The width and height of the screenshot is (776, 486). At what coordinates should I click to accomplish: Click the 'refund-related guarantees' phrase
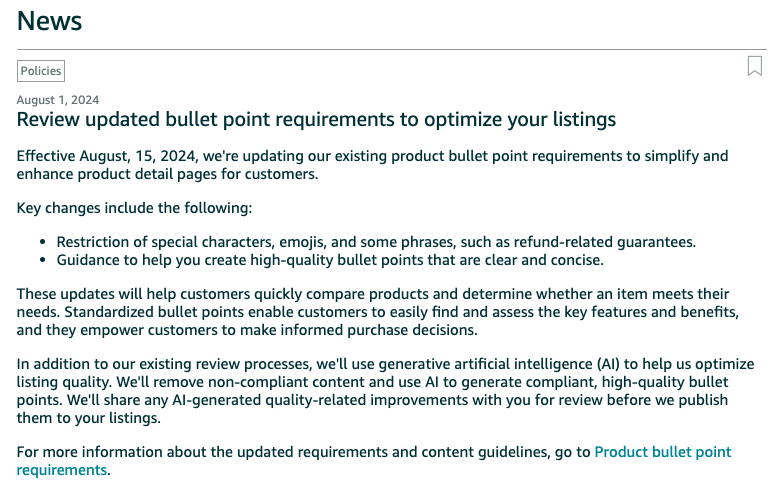603,242
